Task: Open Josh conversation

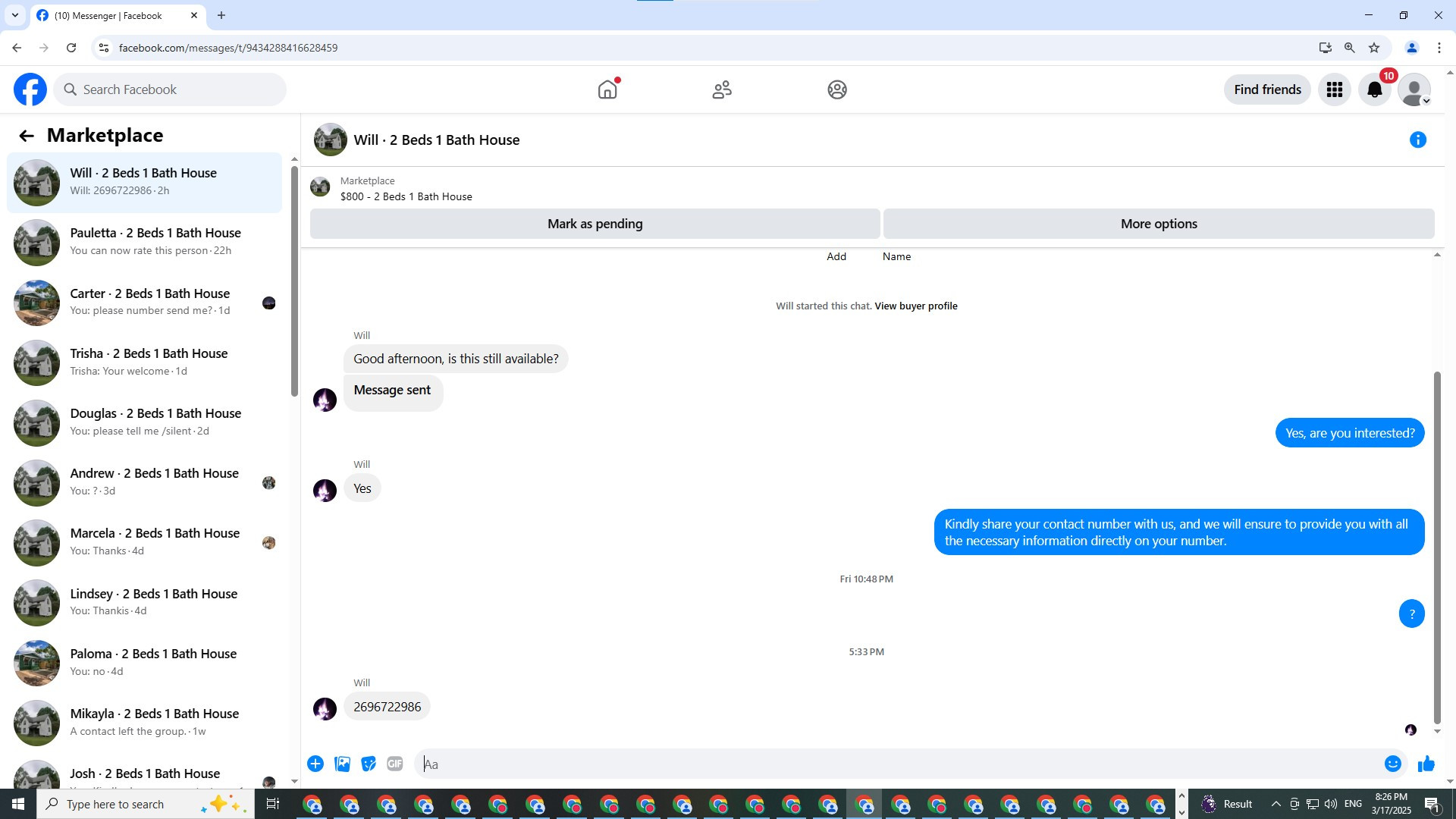Action: coord(144,771)
